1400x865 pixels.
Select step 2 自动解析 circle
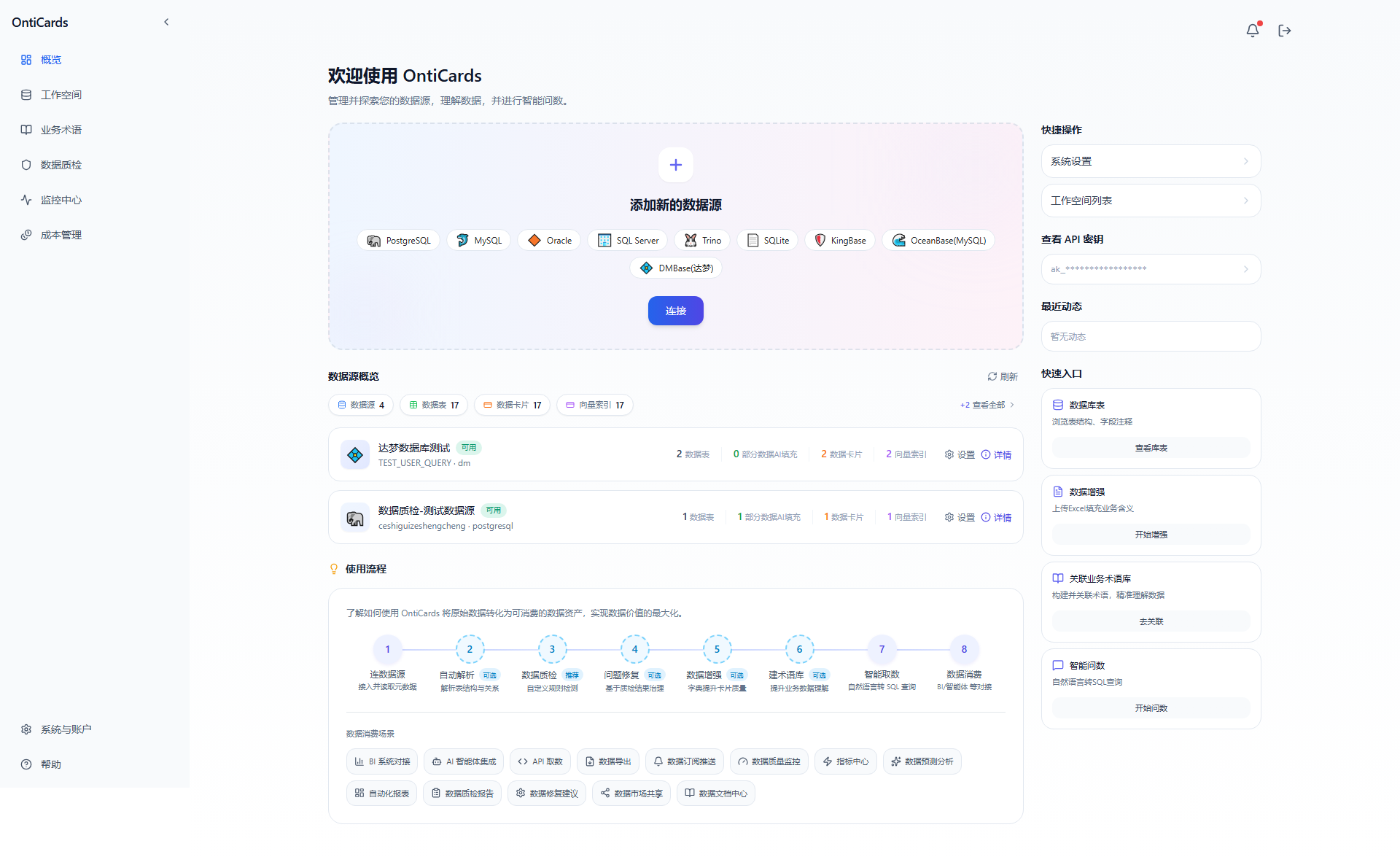point(470,649)
